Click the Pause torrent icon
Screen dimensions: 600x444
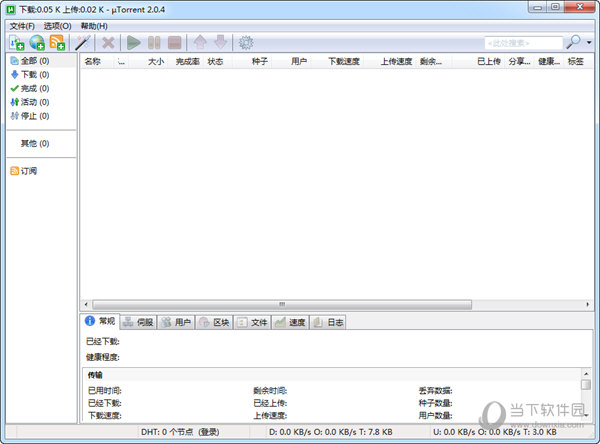click(154, 42)
